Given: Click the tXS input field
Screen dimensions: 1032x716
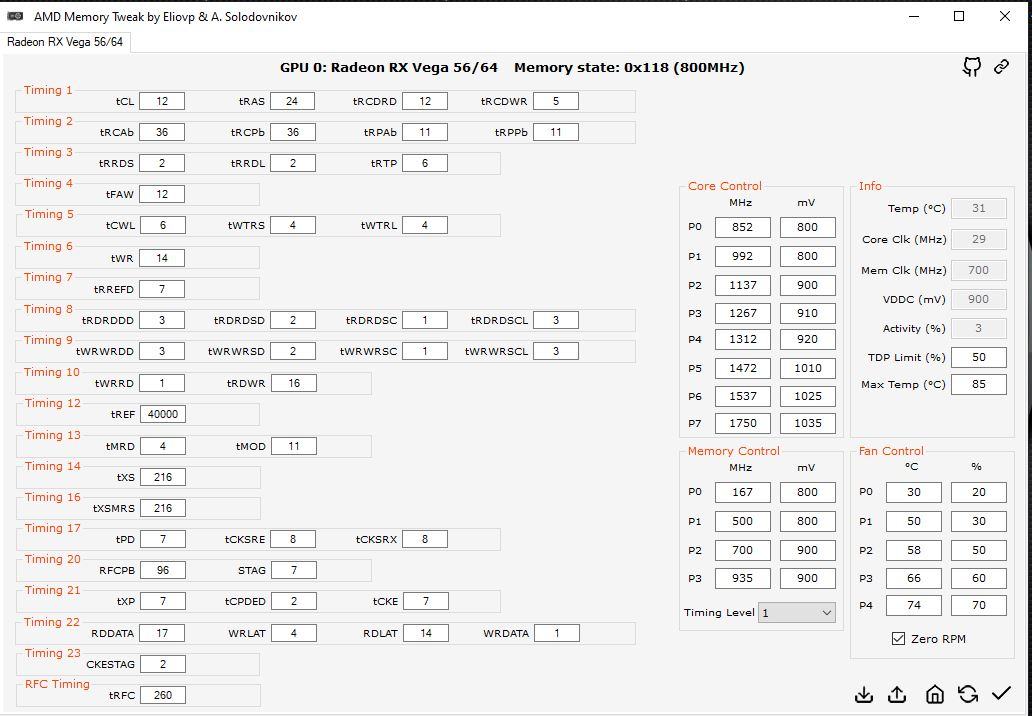Looking at the screenshot, I should coord(163,477).
